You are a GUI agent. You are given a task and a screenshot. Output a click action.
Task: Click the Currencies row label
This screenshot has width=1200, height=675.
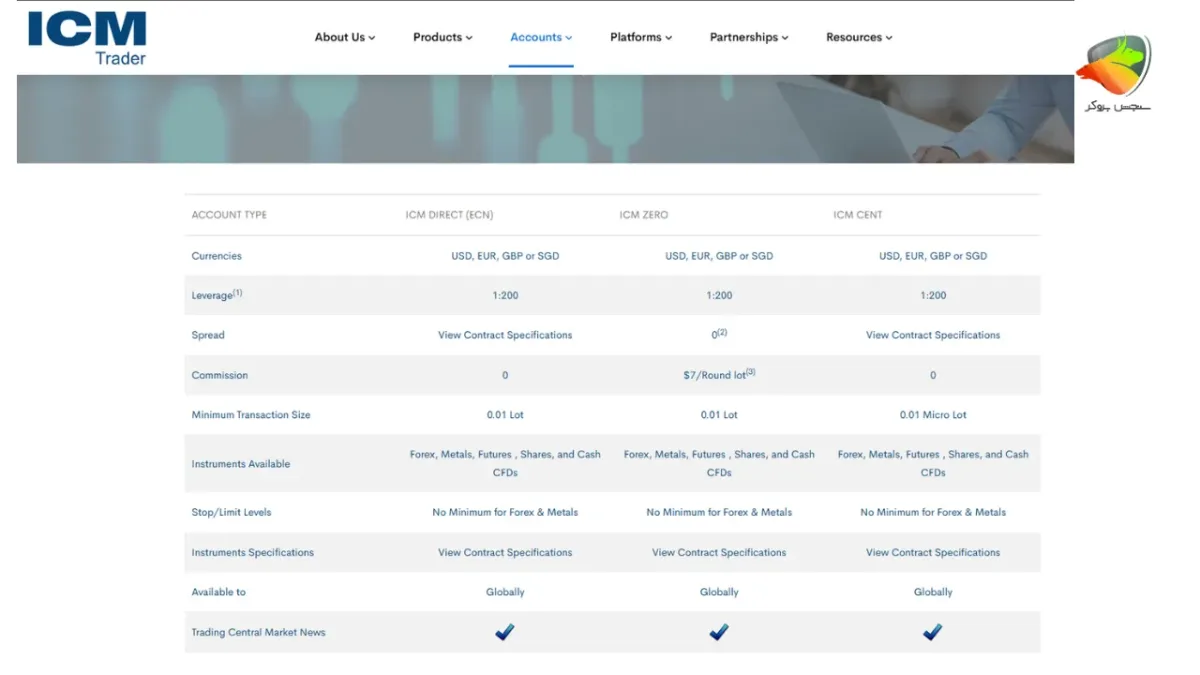pyautogui.click(x=216, y=256)
